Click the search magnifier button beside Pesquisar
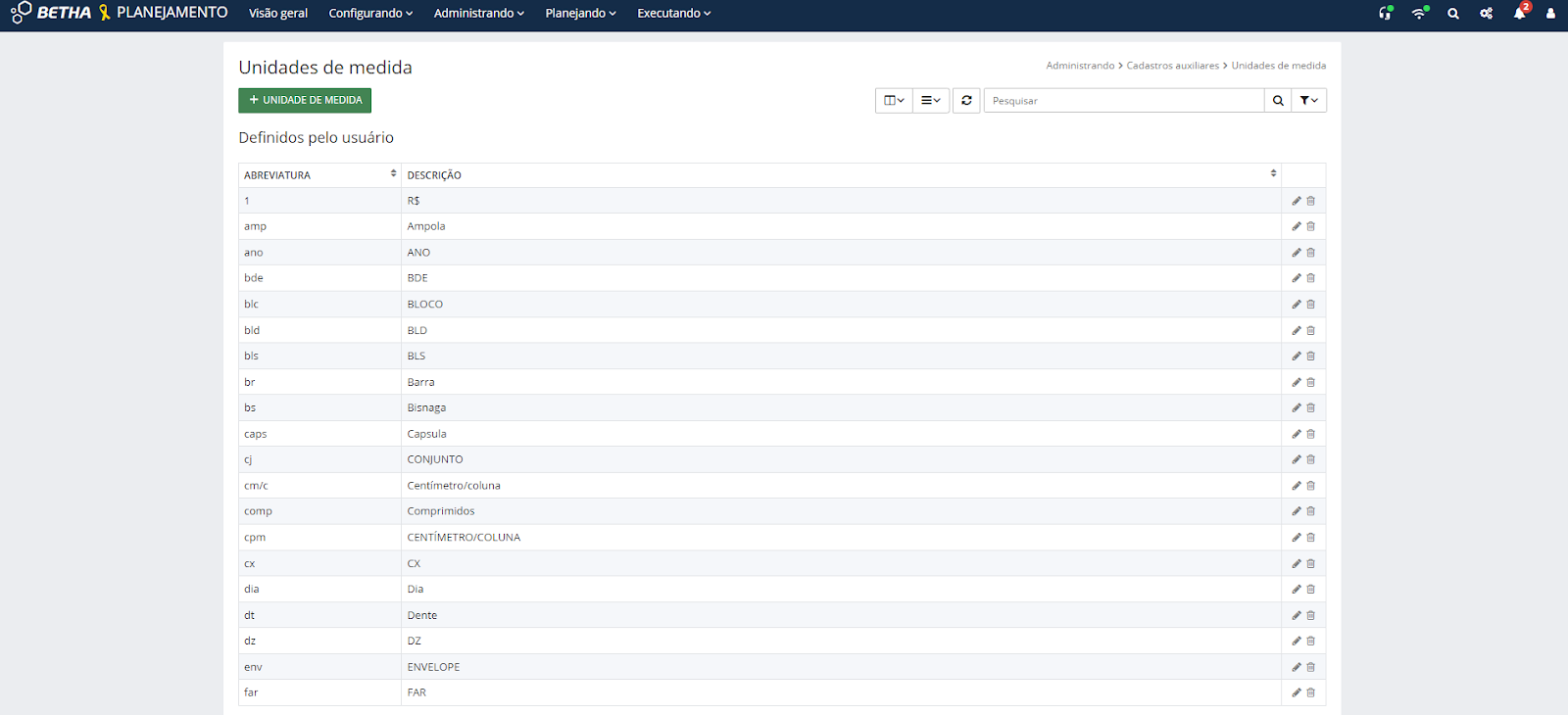 click(1278, 100)
